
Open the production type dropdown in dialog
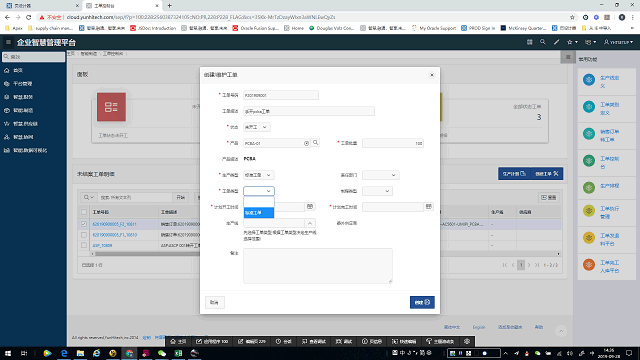[x=259, y=175]
